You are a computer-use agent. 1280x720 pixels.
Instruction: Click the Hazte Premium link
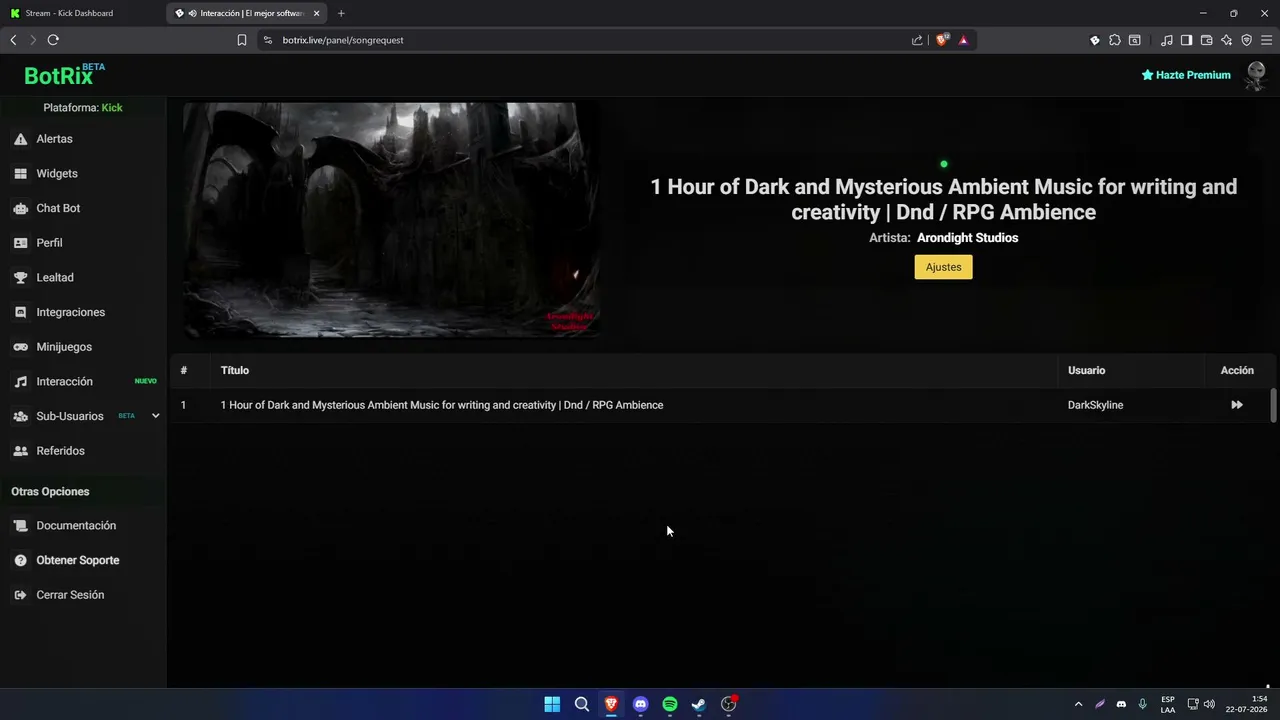tap(1186, 75)
